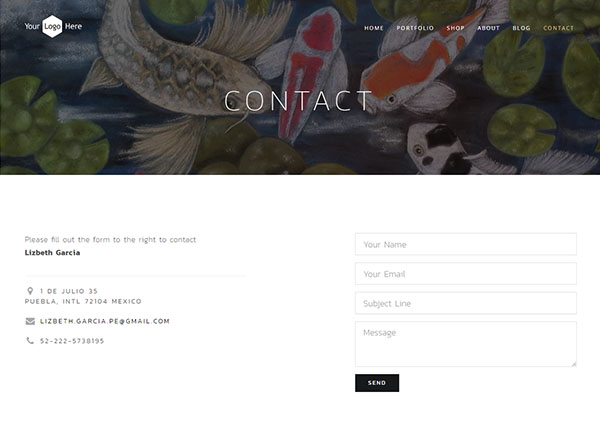Click the phone handset icon
The height and width of the screenshot is (435, 600).
(30, 341)
